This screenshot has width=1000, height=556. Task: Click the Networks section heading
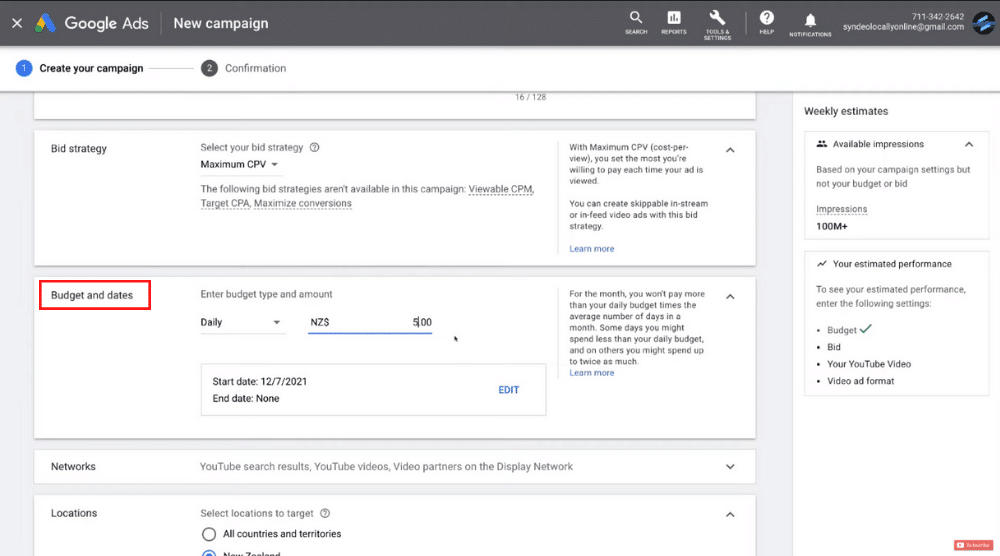tap(73, 467)
